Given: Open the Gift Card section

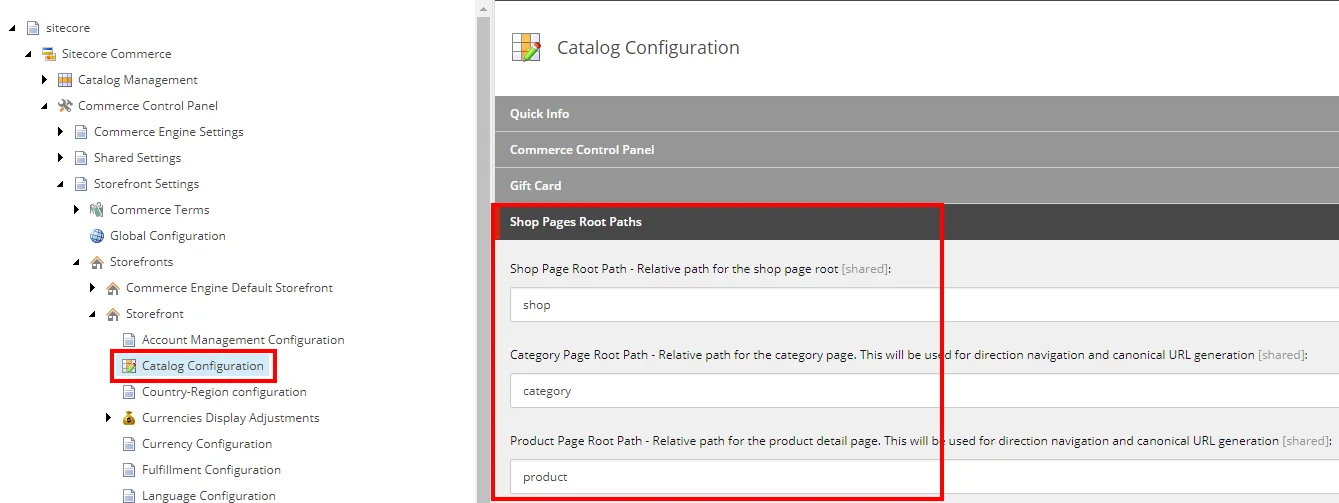Looking at the screenshot, I should (916, 186).
